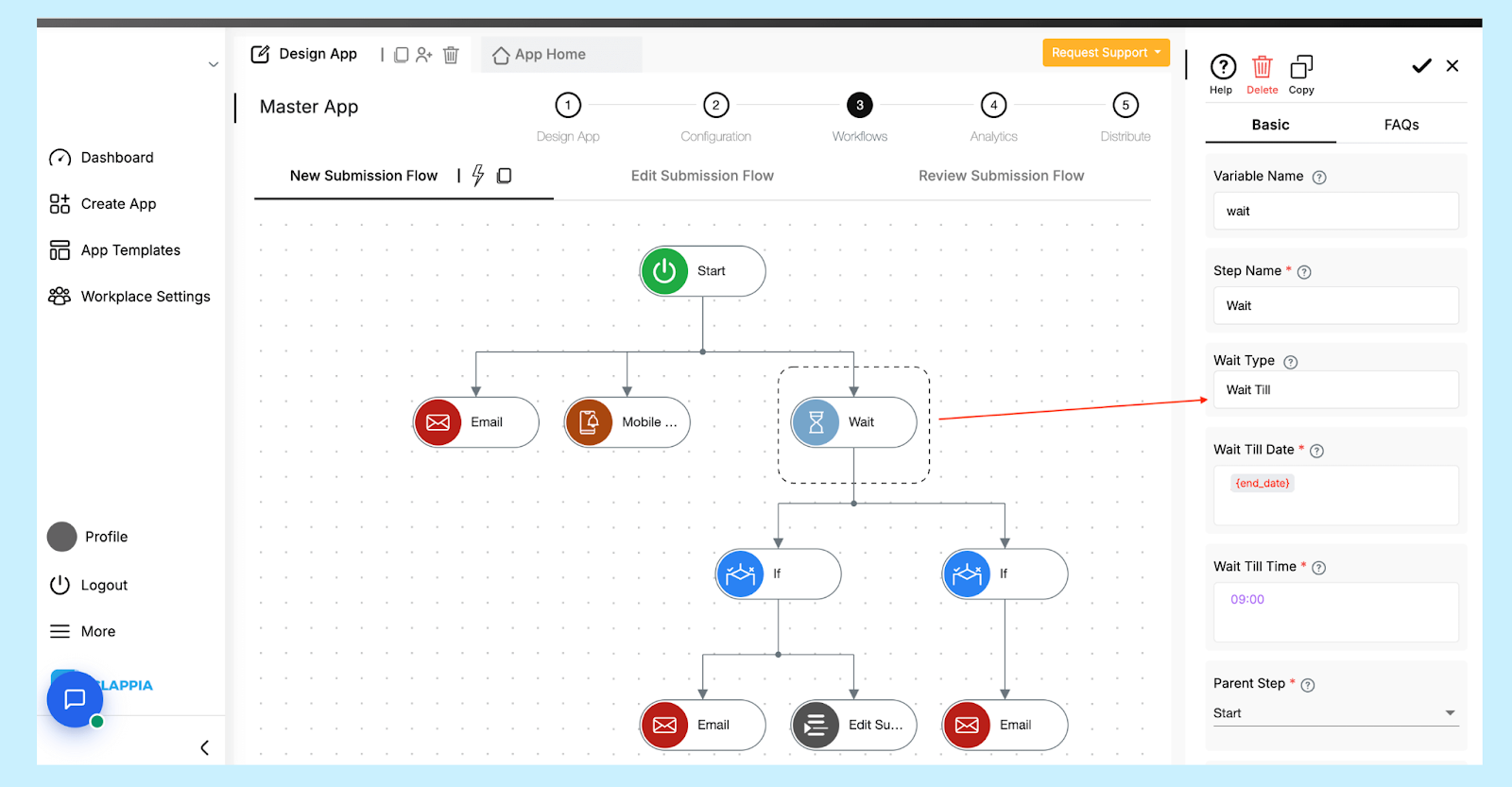Select the New Submission Flow tab
The image size is (1512, 787).
[x=364, y=176]
